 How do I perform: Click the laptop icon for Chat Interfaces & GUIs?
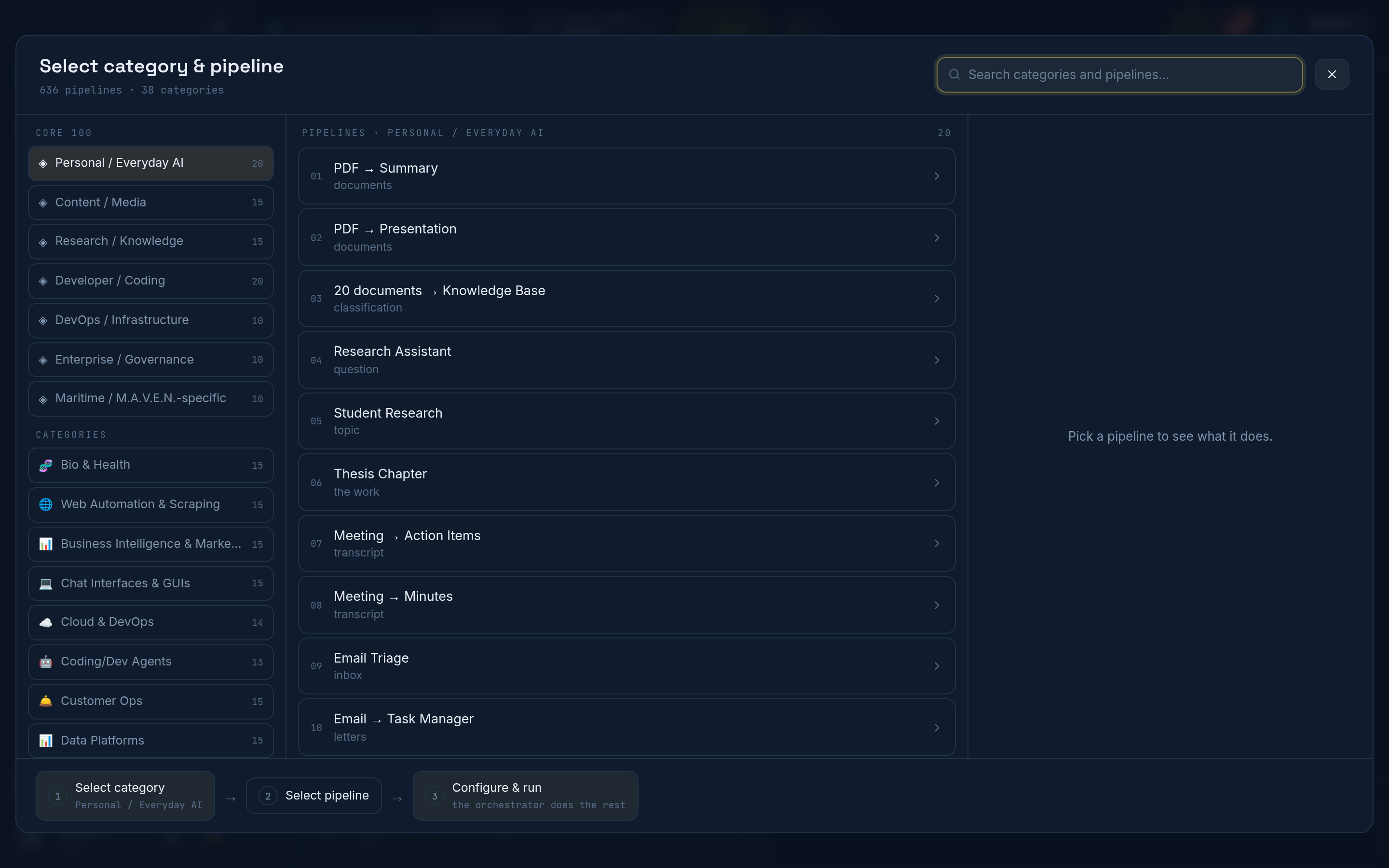click(x=46, y=583)
